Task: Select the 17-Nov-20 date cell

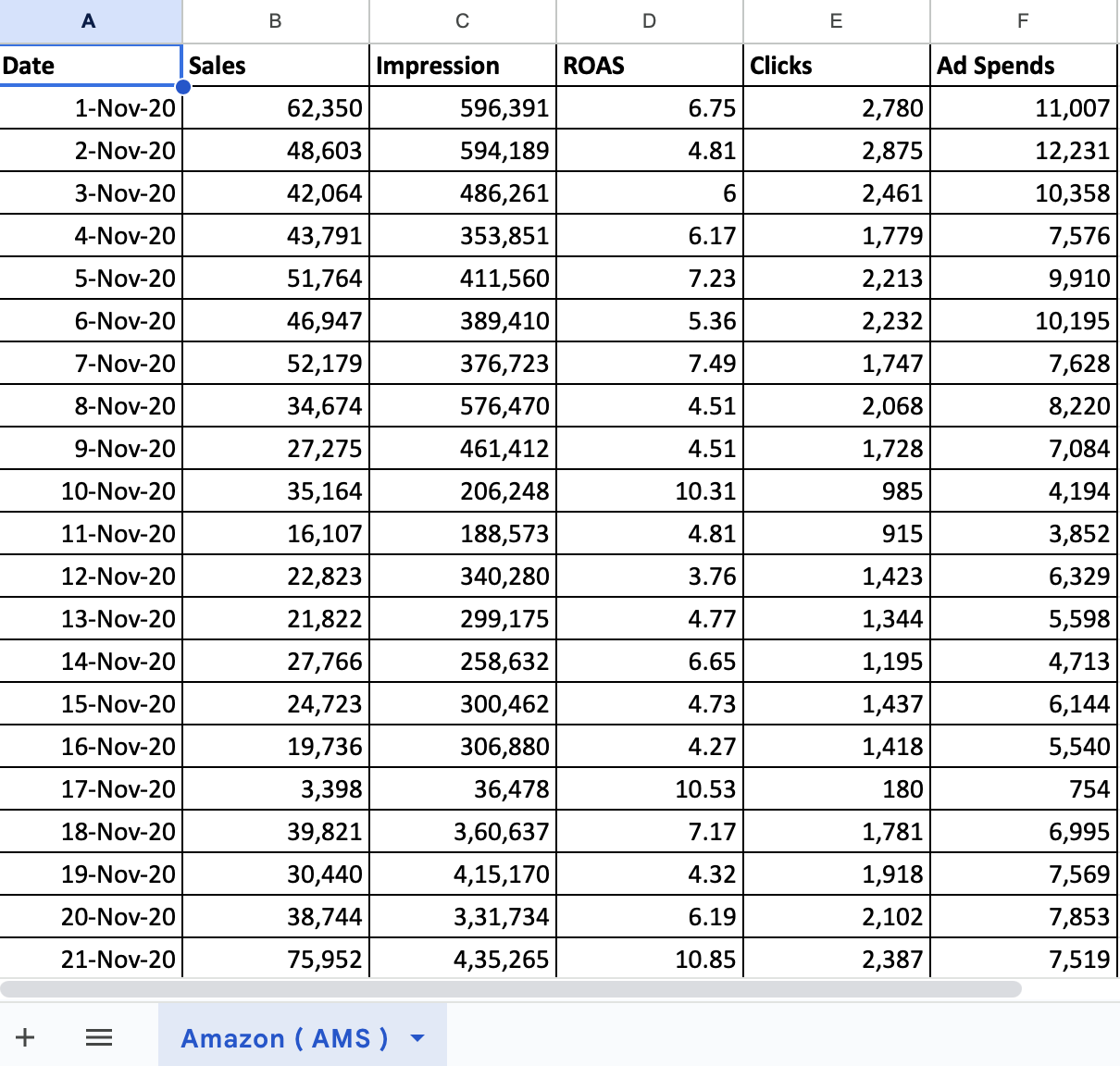Action: pos(90,788)
